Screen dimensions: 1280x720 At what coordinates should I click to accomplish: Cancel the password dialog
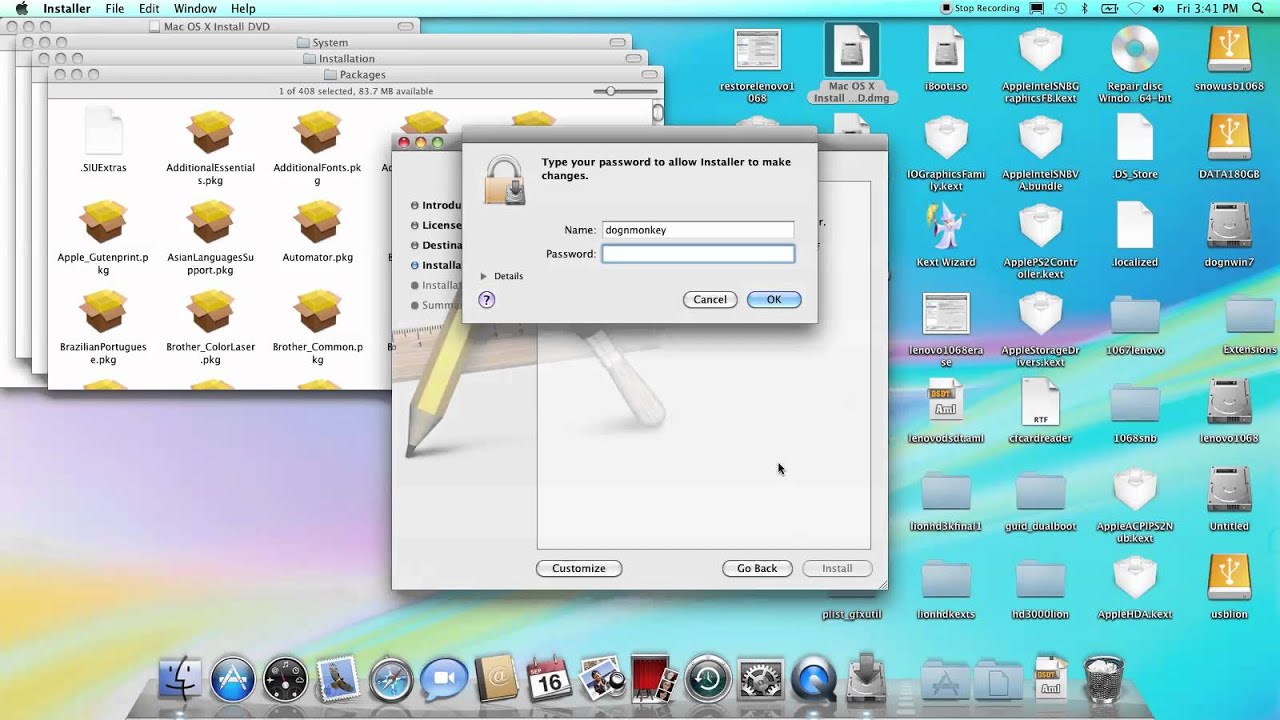710,300
